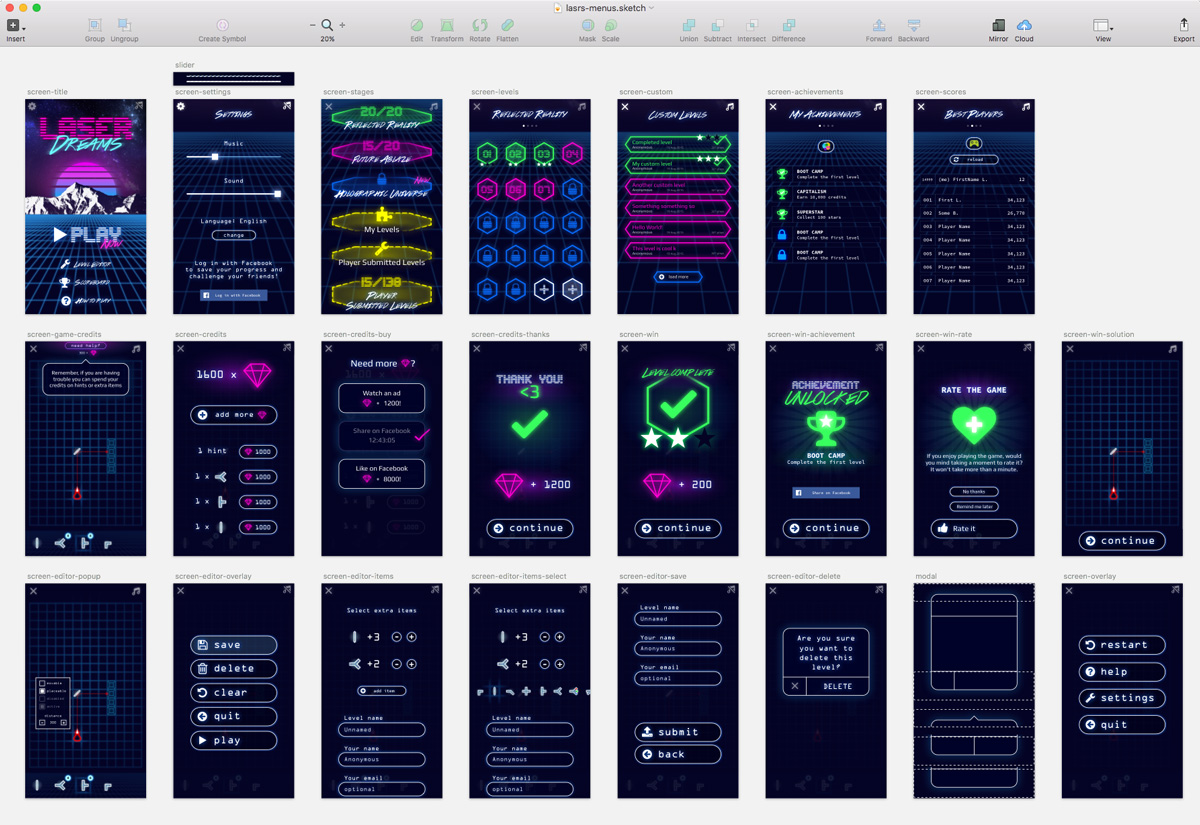Apply the Mask tool
The height and width of the screenshot is (825, 1200).
(x=587, y=25)
